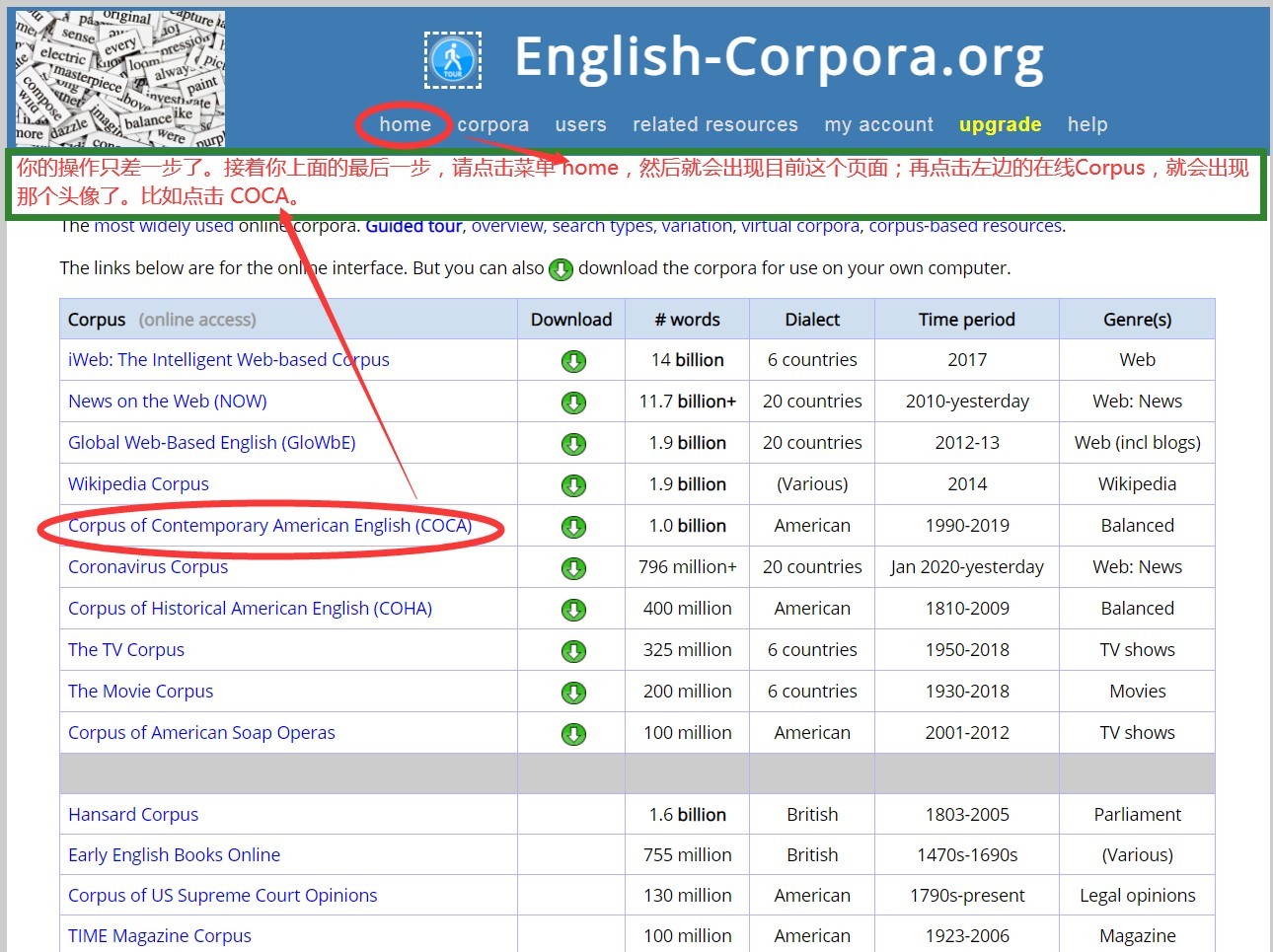
Task: Open News on the Web (NOW) link
Action: pyautogui.click(x=168, y=402)
